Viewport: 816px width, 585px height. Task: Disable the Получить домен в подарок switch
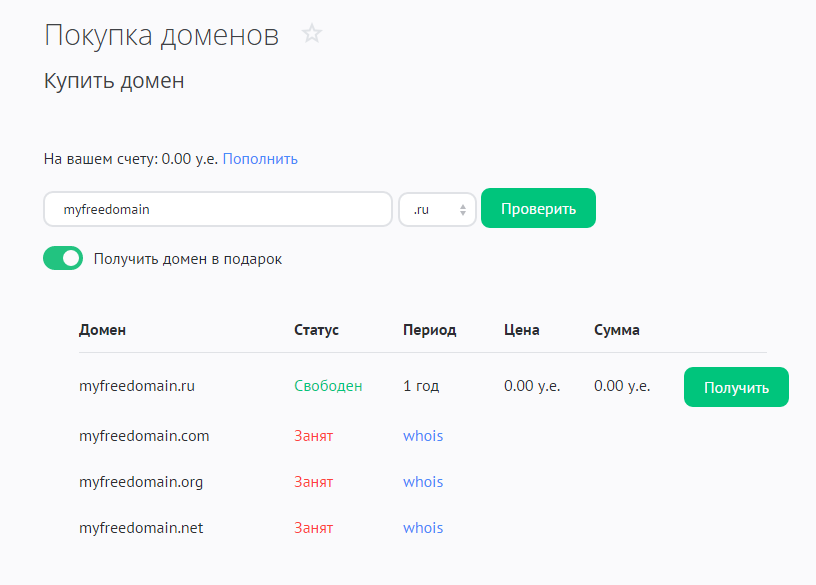pyautogui.click(x=63, y=259)
